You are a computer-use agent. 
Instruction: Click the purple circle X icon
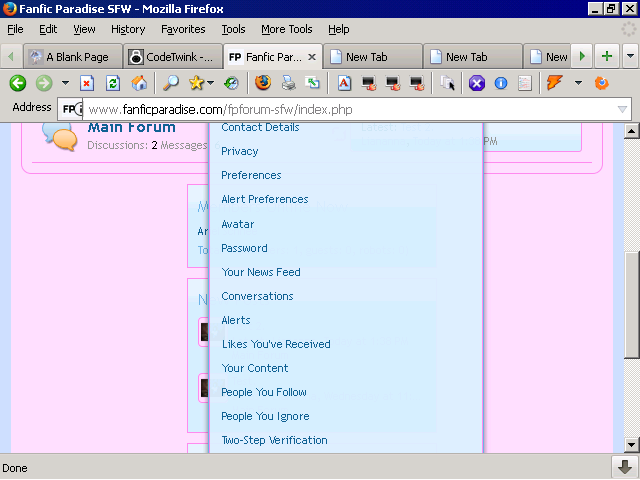pyautogui.click(x=477, y=83)
